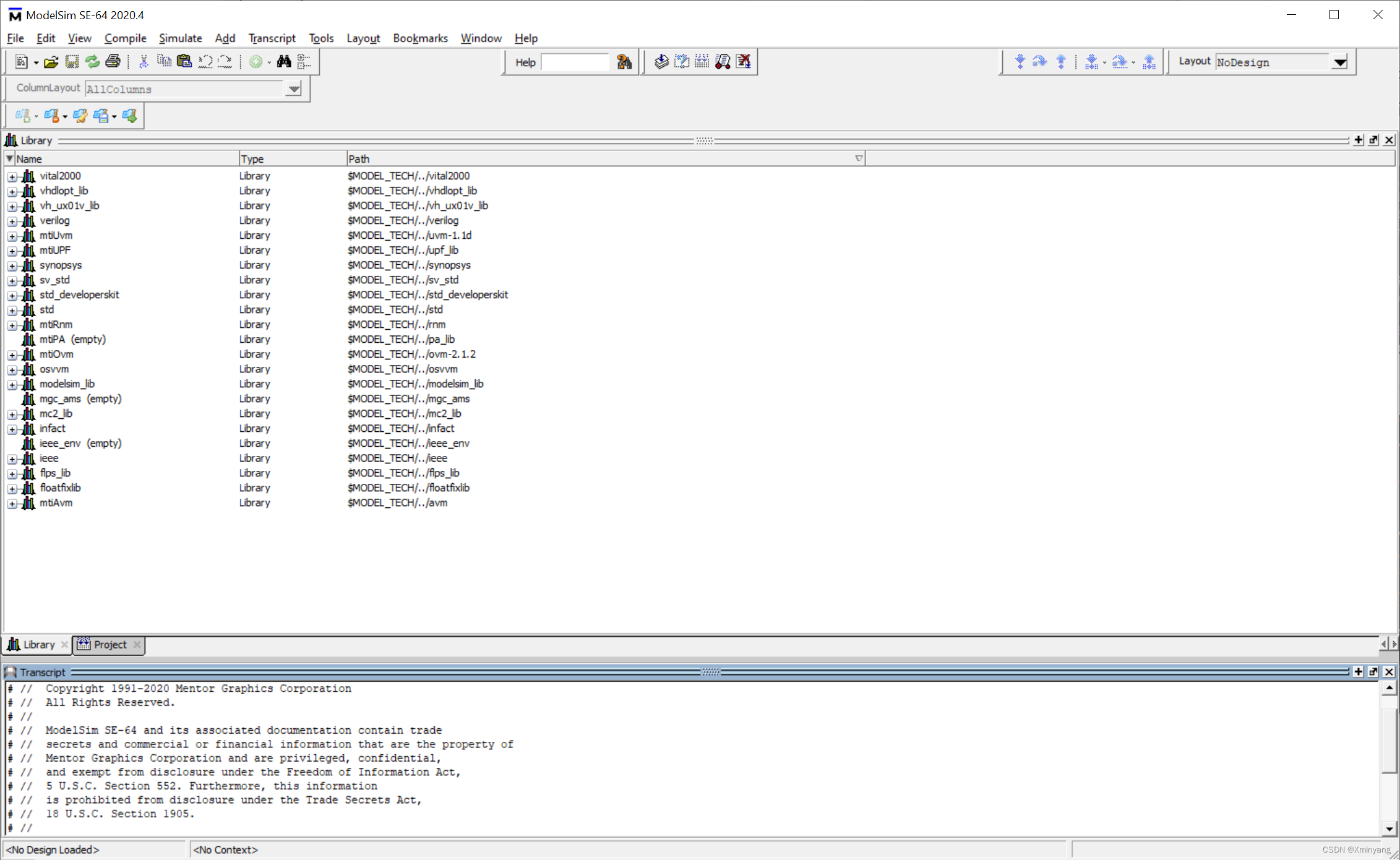This screenshot has width=1400, height=860.
Task: Open the Bookmarks menu
Action: click(x=420, y=38)
